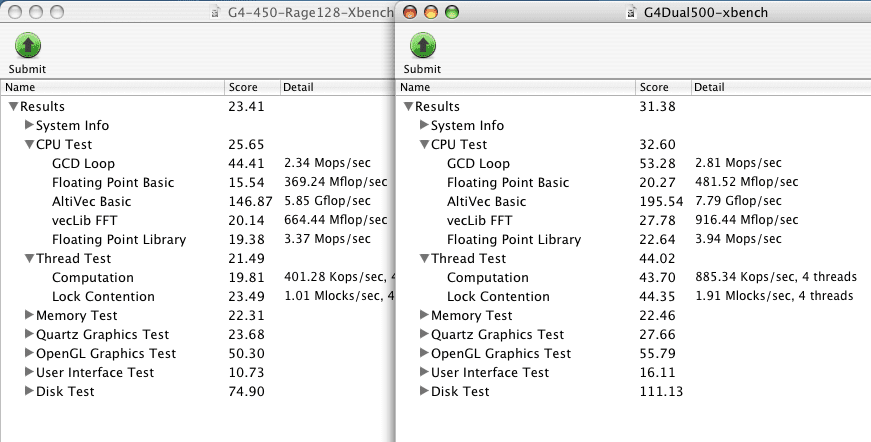This screenshot has height=442, width=871.
Task: Expand Memory Test in G4-450 window
Action: click(29, 315)
